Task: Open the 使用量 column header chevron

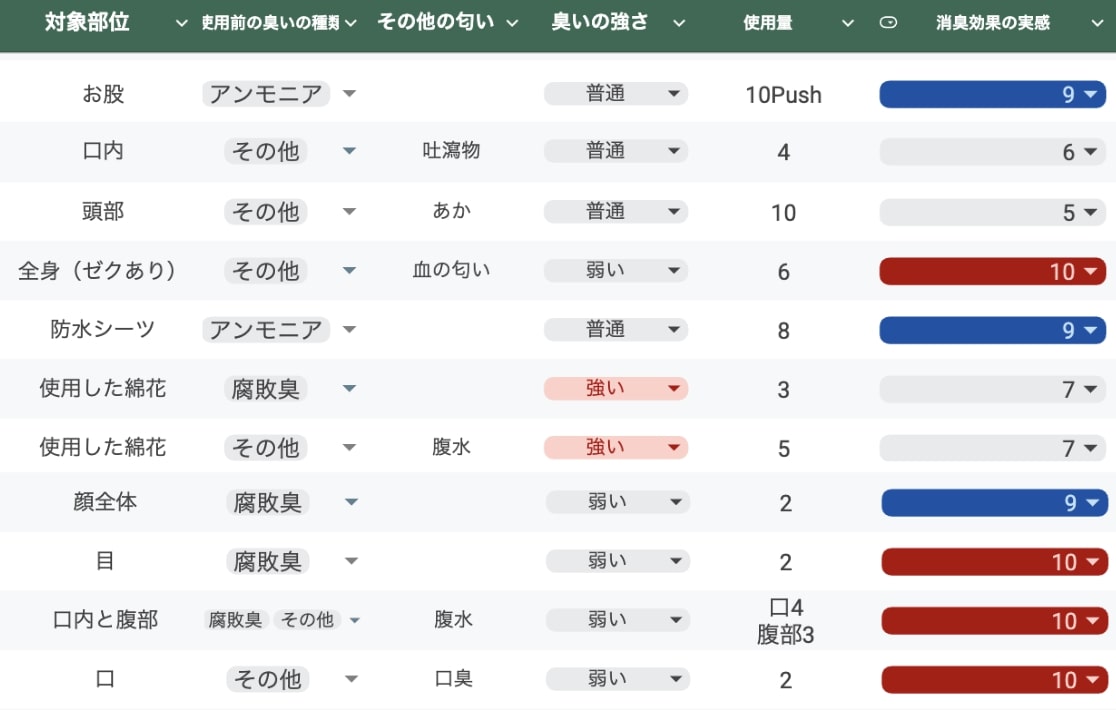Action: tap(847, 22)
